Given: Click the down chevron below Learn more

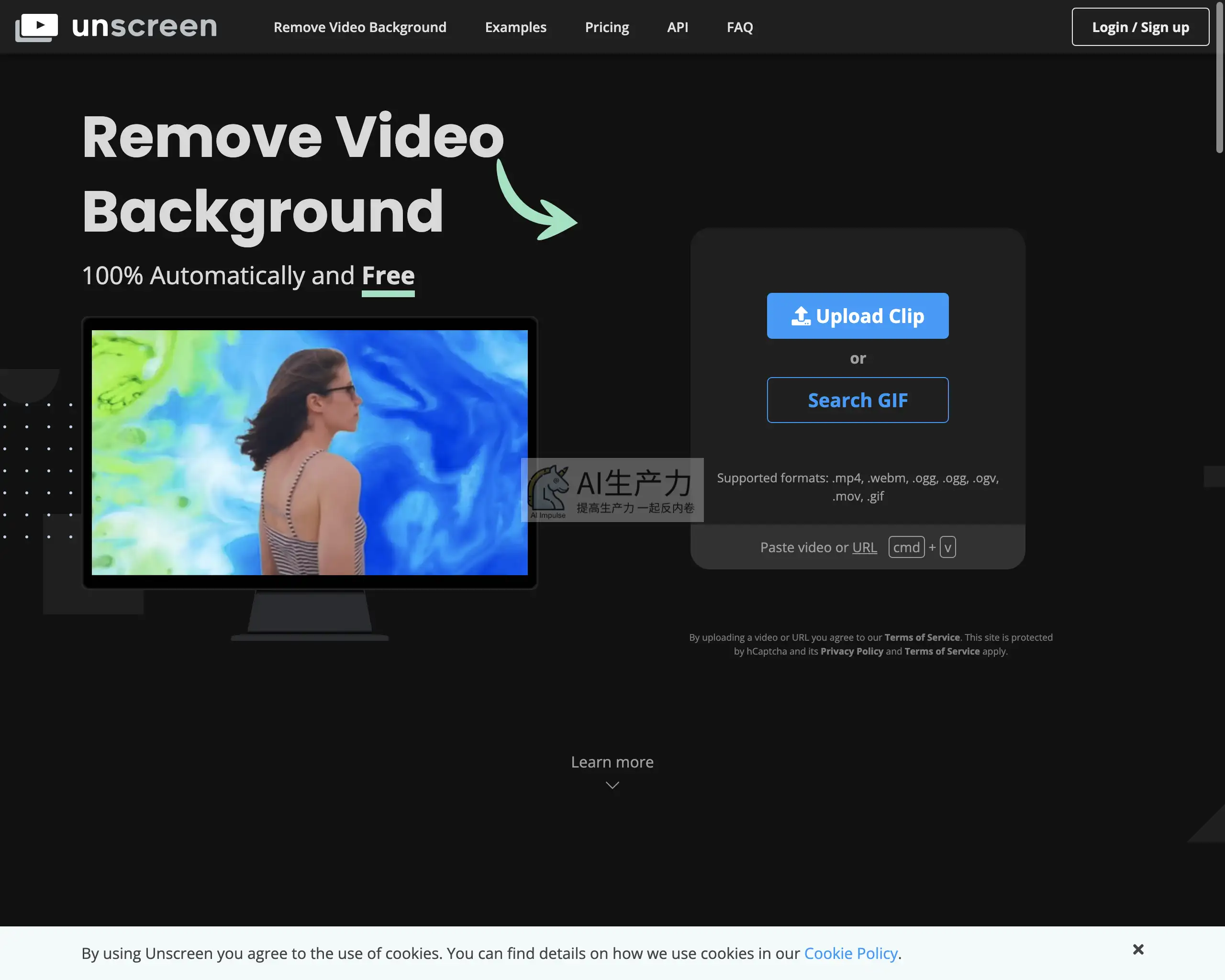Looking at the screenshot, I should point(612,785).
